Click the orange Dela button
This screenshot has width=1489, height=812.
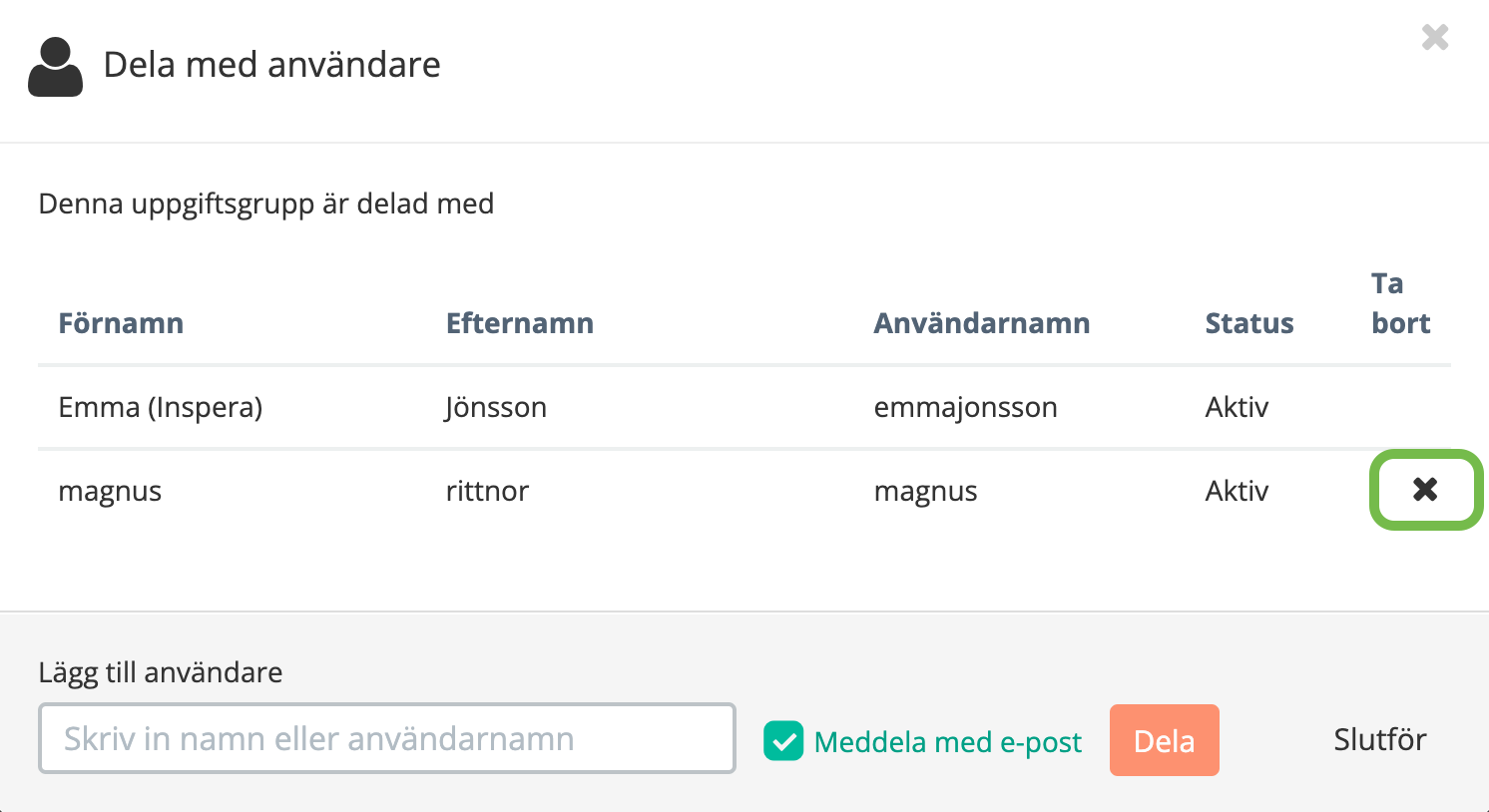tap(1164, 740)
